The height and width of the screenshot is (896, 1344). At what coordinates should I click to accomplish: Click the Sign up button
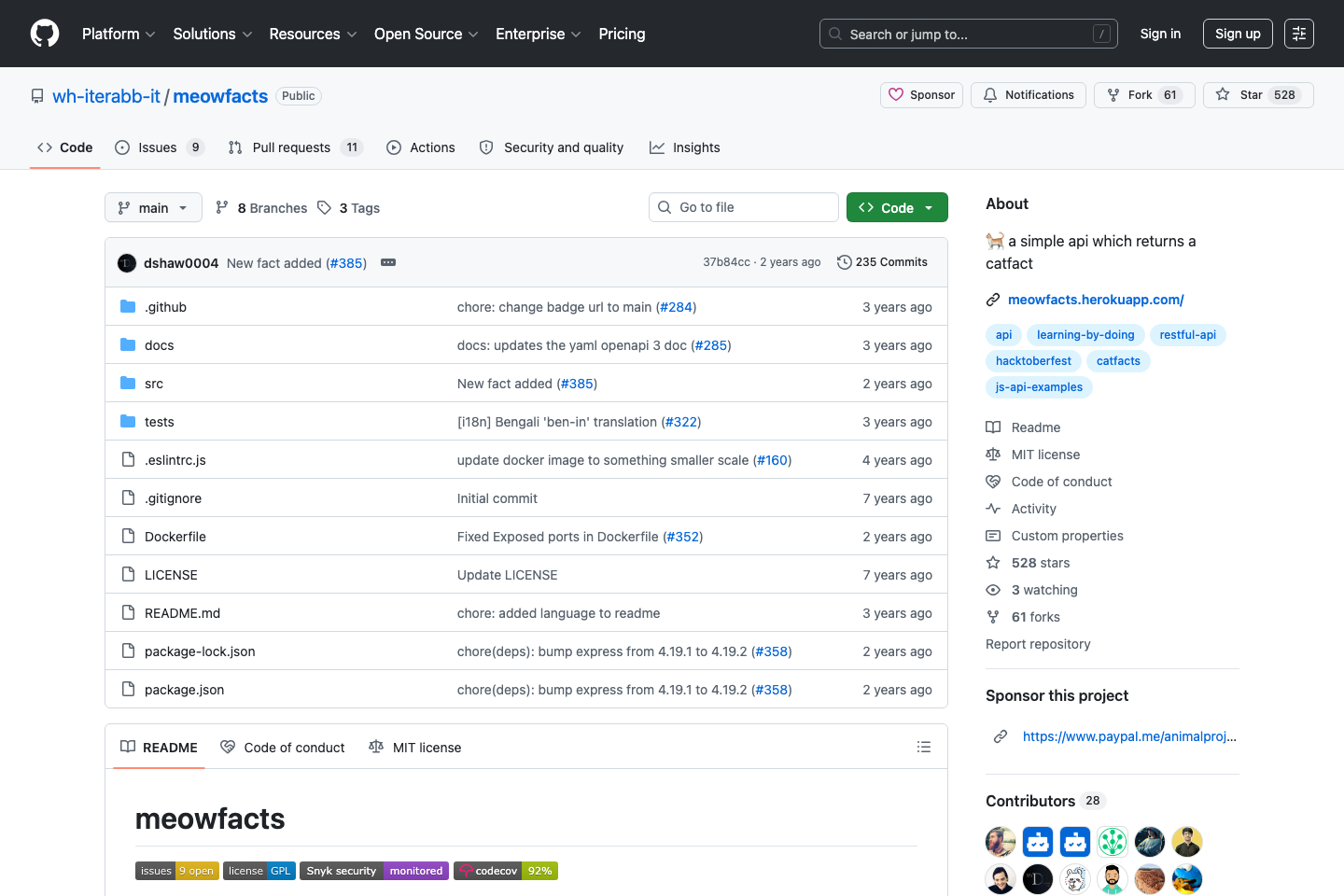click(x=1238, y=34)
